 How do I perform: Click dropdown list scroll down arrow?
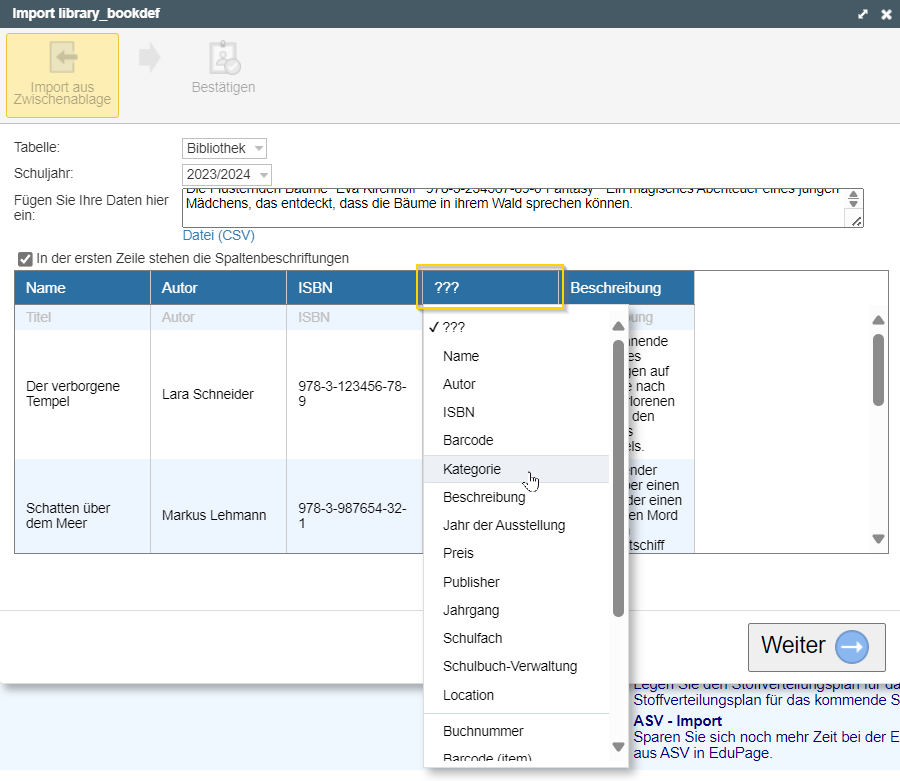(618, 747)
